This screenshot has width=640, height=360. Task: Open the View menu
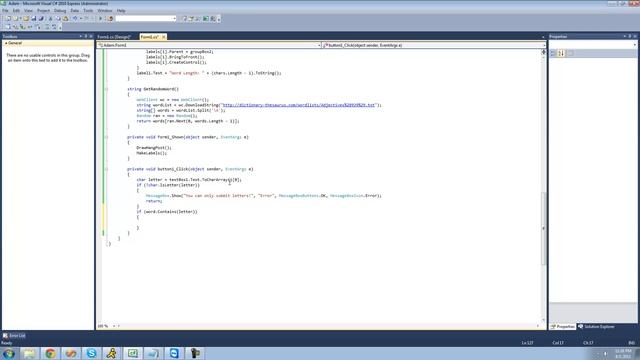point(28,11)
